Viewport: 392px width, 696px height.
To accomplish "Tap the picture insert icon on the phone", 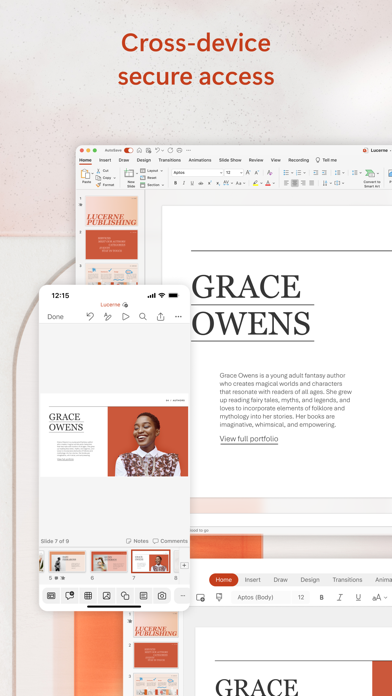I will [x=107, y=596].
